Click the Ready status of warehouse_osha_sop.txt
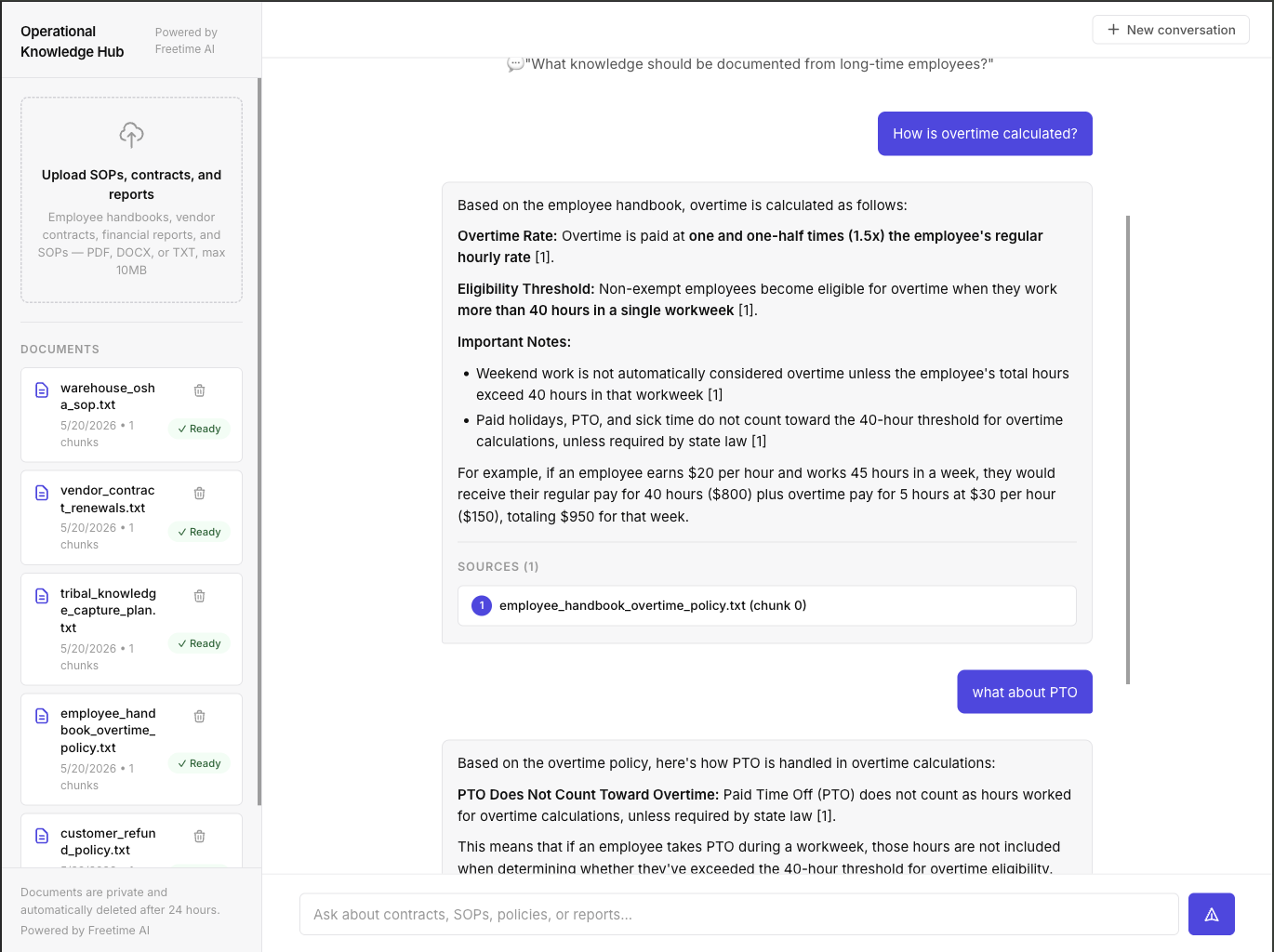This screenshot has height=952, width=1274. tap(199, 429)
